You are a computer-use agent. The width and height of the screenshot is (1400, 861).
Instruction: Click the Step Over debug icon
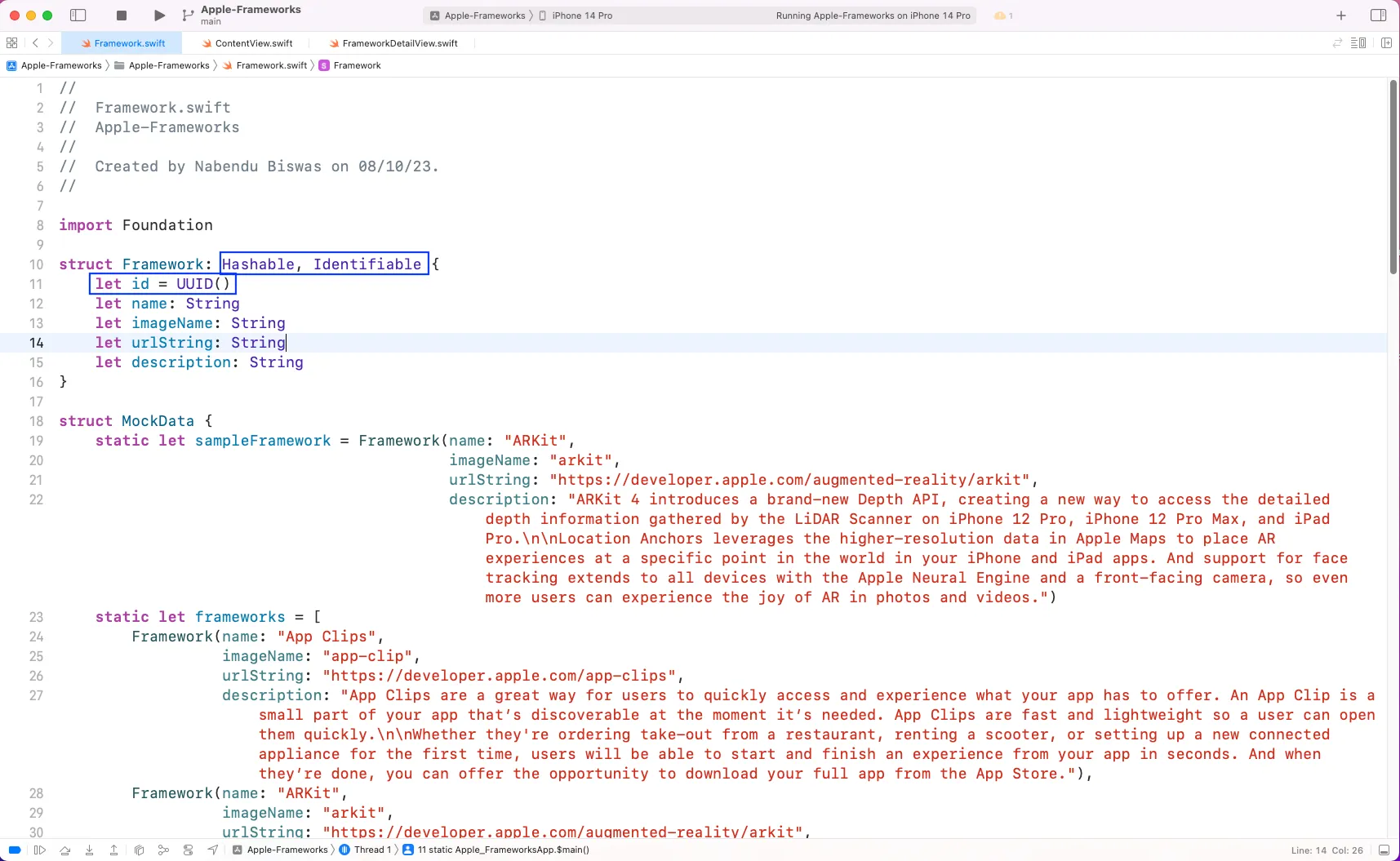[x=64, y=850]
